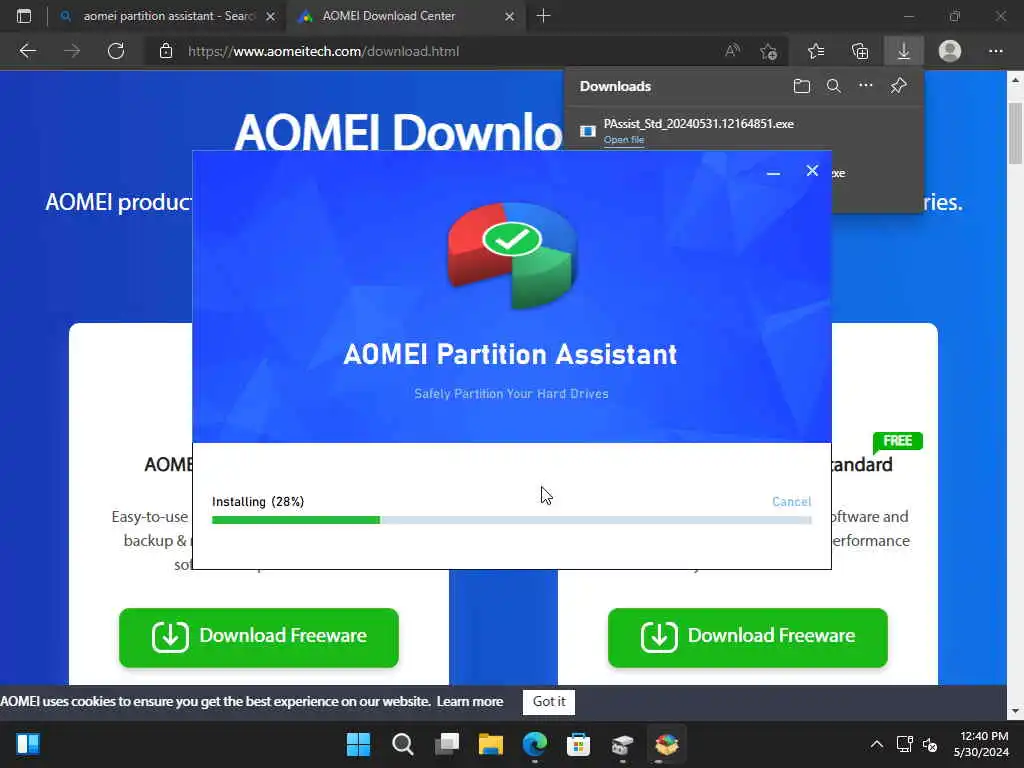
Task: Add this page to favorites
Action: pyautogui.click(x=769, y=51)
